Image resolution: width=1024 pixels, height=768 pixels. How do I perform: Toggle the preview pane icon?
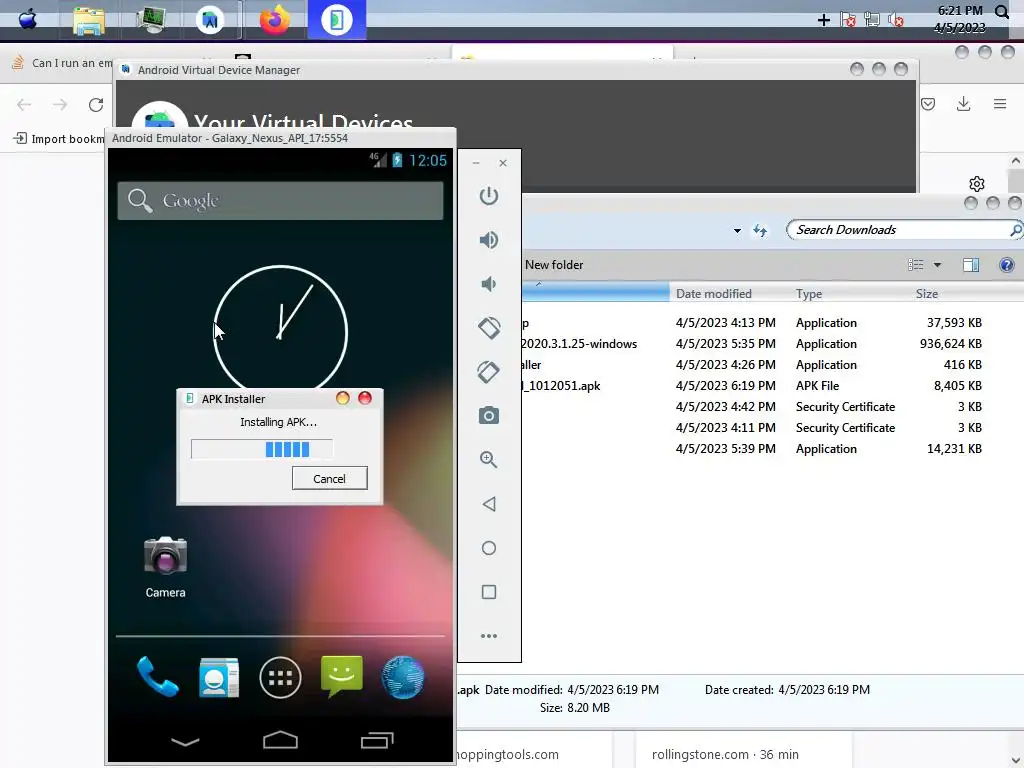[x=971, y=264]
